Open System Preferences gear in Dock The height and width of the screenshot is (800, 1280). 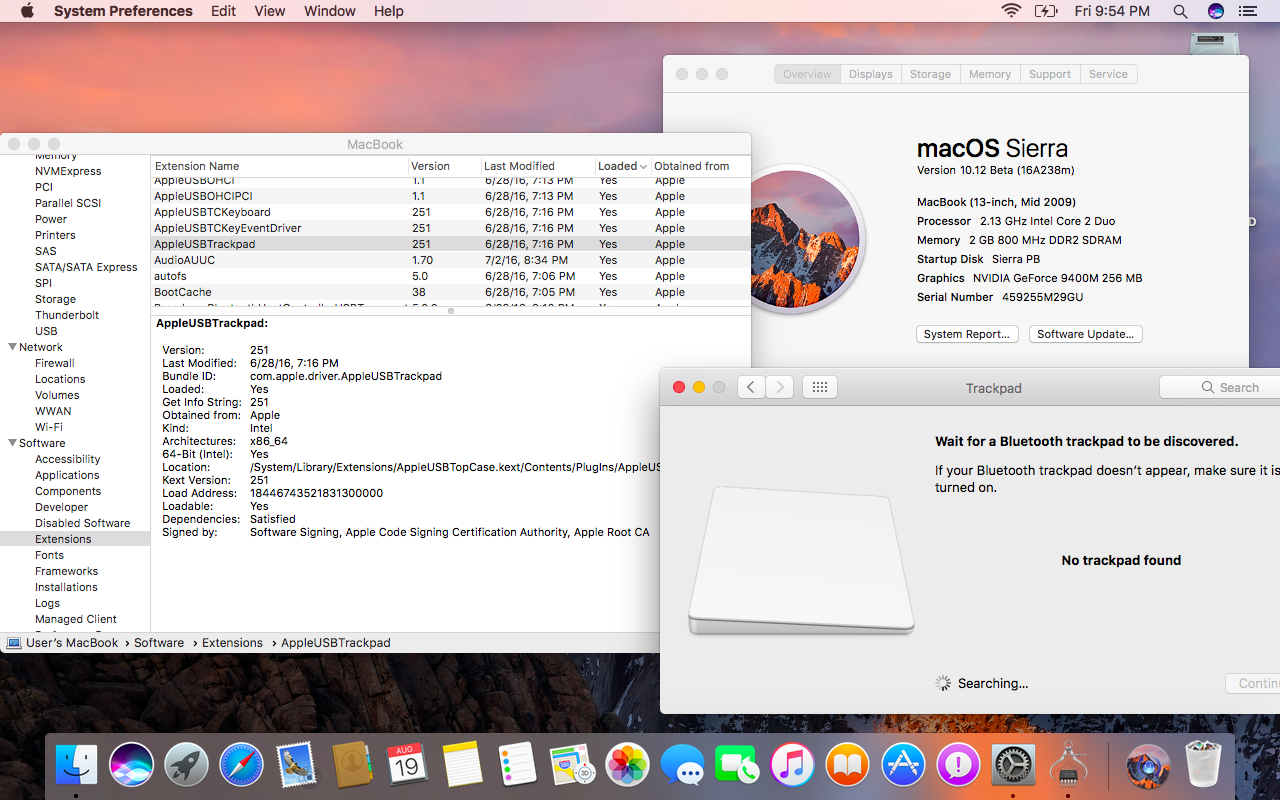coord(1013,766)
